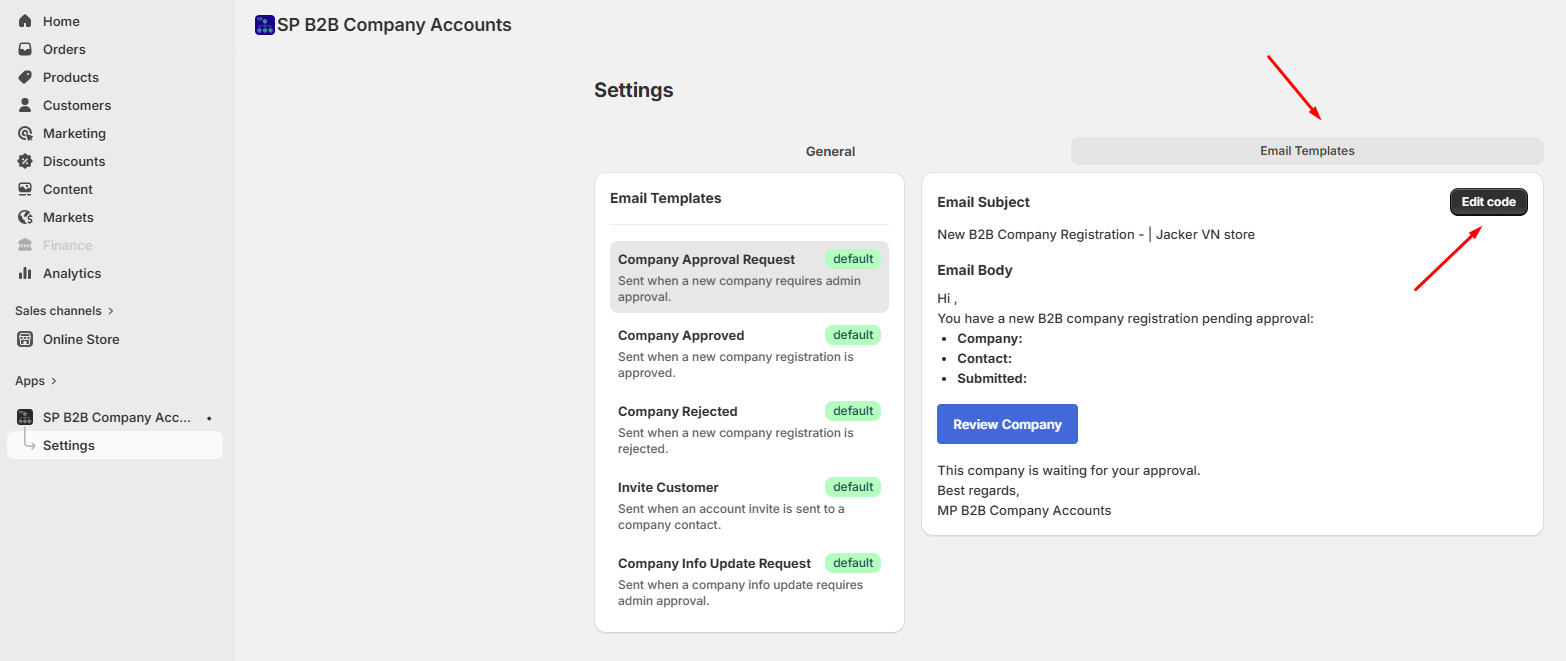The width and height of the screenshot is (1566, 661).
Task: Expand the Apps section
Action: coord(30,380)
